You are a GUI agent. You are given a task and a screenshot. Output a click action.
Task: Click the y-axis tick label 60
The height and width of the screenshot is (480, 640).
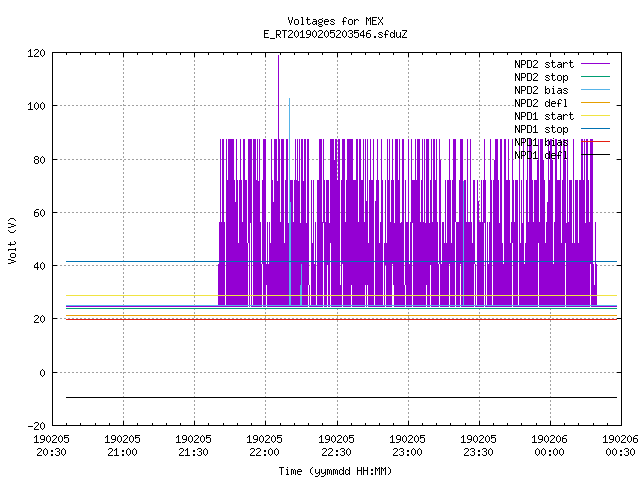pyautogui.click(x=39, y=213)
